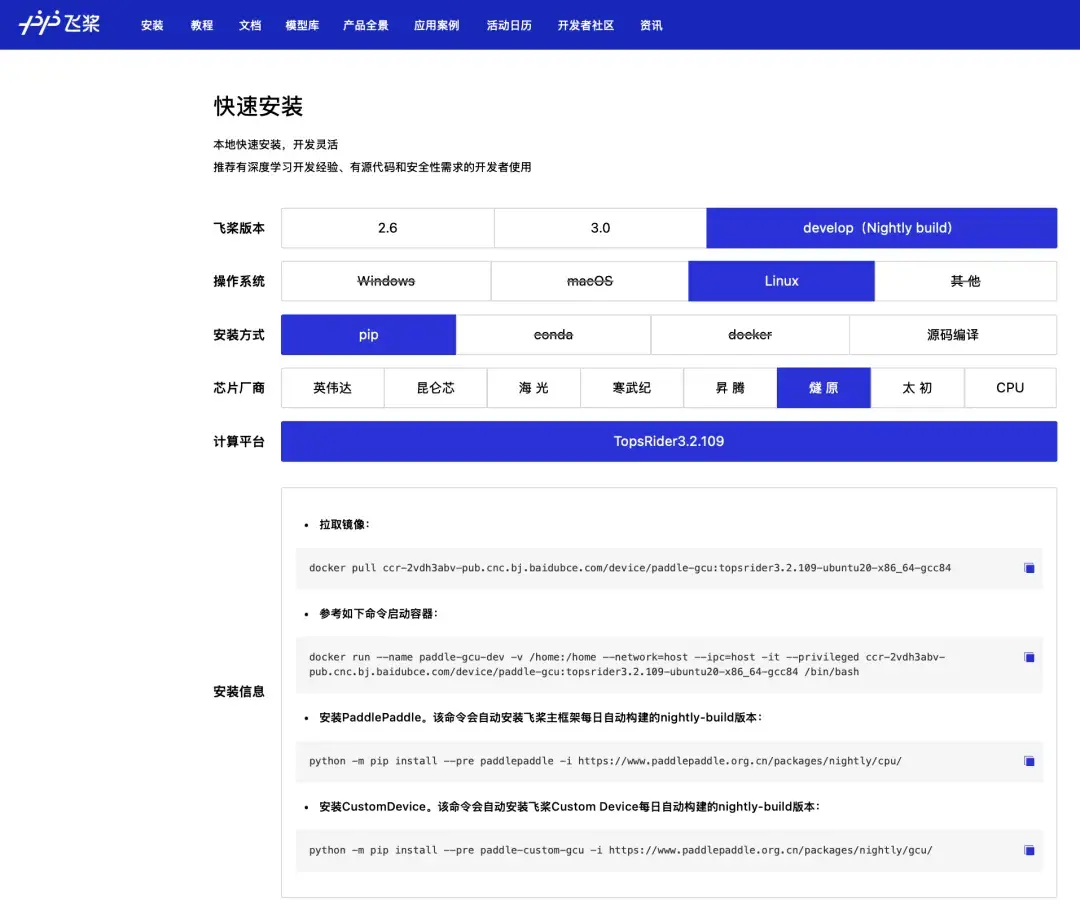Image resolution: width=1080 pixels, height=910 pixels.
Task: Click the 安装PaddlePaddle instruction line
Action: [x=541, y=718]
